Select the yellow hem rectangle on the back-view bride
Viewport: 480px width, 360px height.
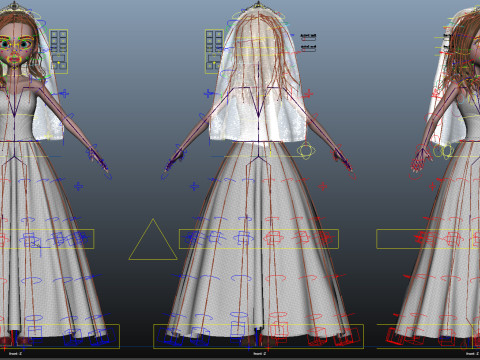pyautogui.click(x=258, y=336)
